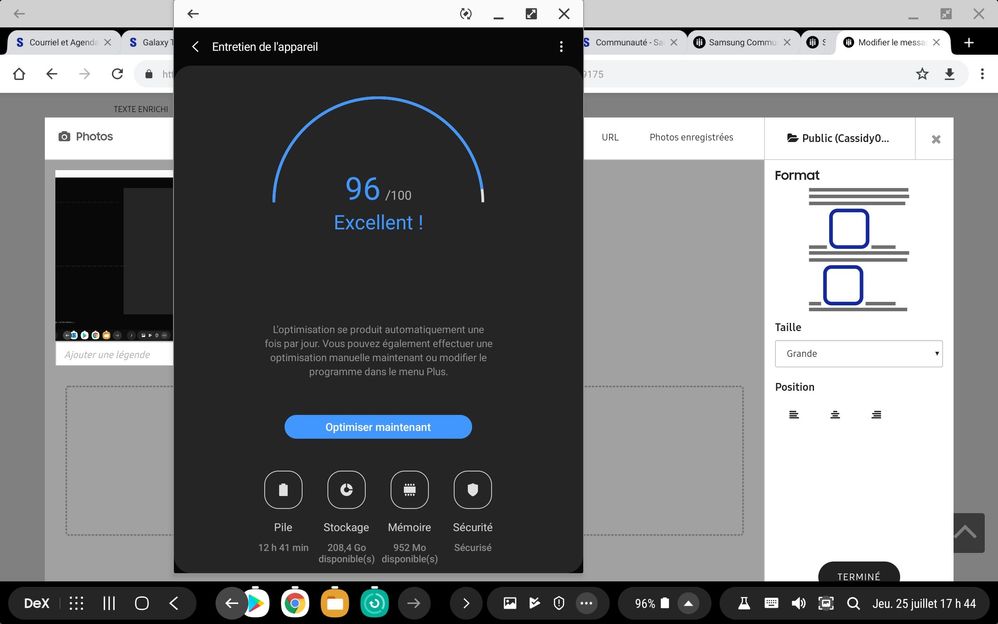The width and height of the screenshot is (998, 624).
Task: Take a screen capture from the taskbar
Action: click(826, 603)
